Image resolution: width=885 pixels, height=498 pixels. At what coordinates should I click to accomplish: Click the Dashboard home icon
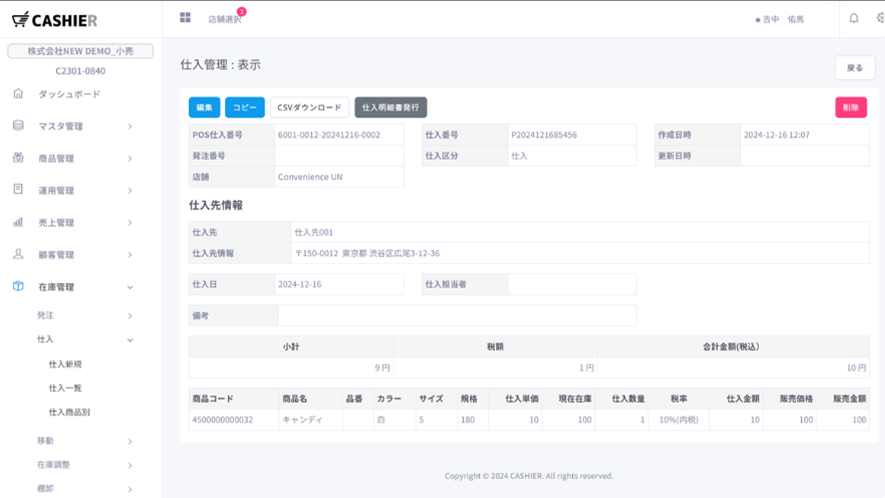pyautogui.click(x=18, y=94)
